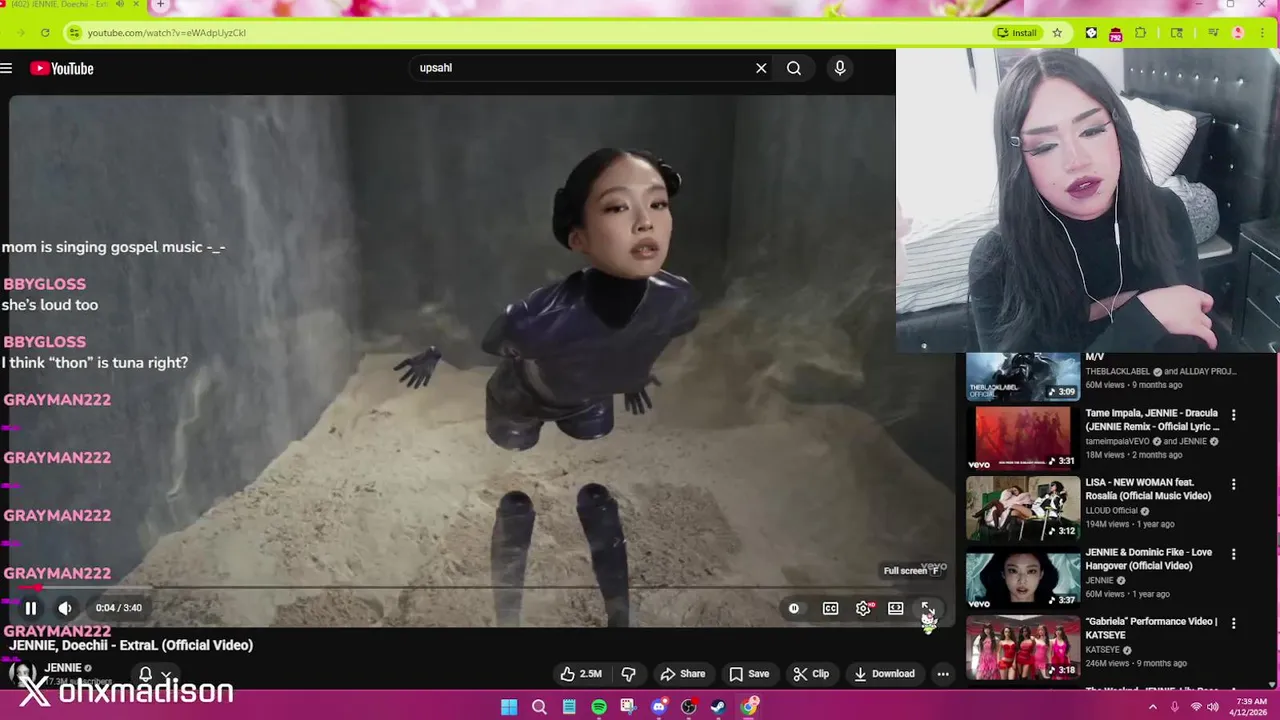Click the browser address bar URL
This screenshot has width=1280, height=720.
pyautogui.click(x=166, y=33)
